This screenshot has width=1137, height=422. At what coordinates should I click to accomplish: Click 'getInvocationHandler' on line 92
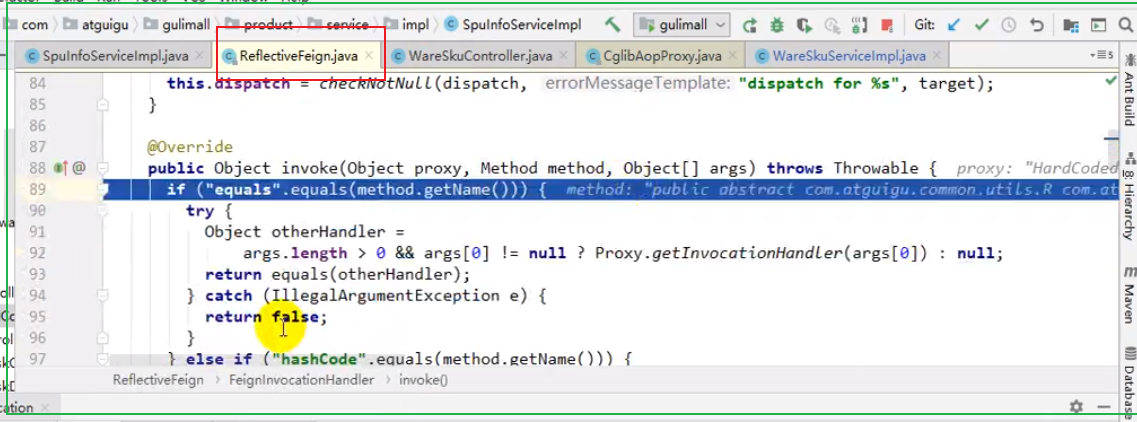pyautogui.click(x=748, y=253)
